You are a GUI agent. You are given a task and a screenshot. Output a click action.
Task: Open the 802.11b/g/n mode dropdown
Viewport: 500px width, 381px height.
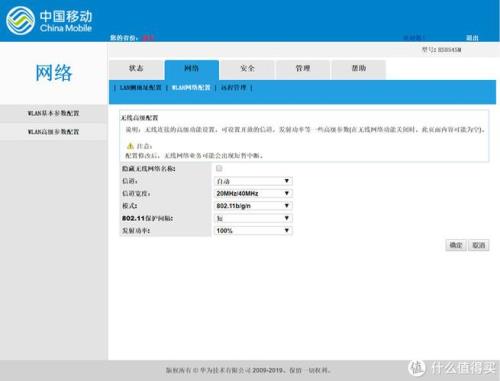click(253, 206)
